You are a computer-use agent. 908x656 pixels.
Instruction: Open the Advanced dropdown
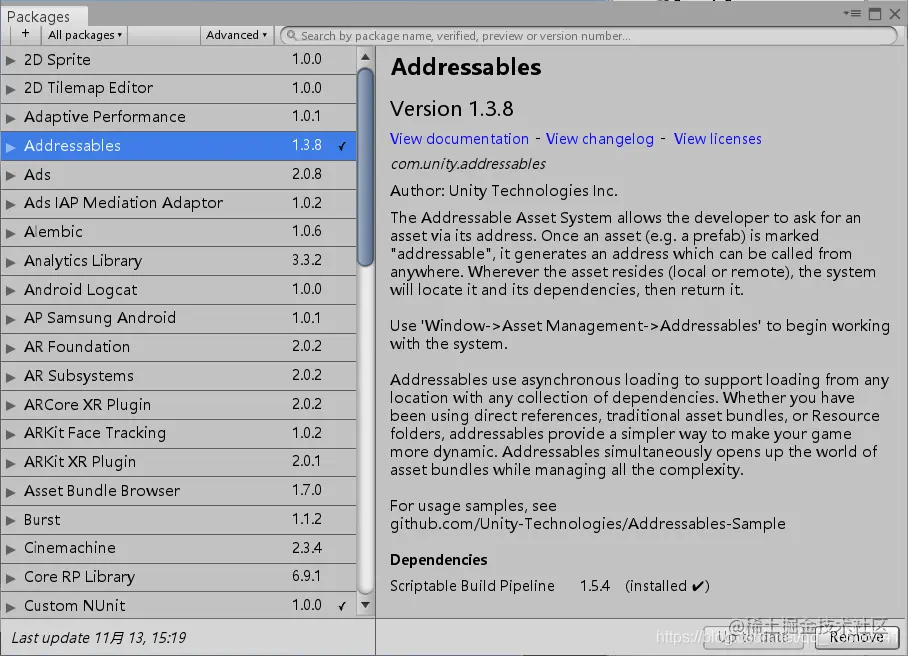coord(236,35)
